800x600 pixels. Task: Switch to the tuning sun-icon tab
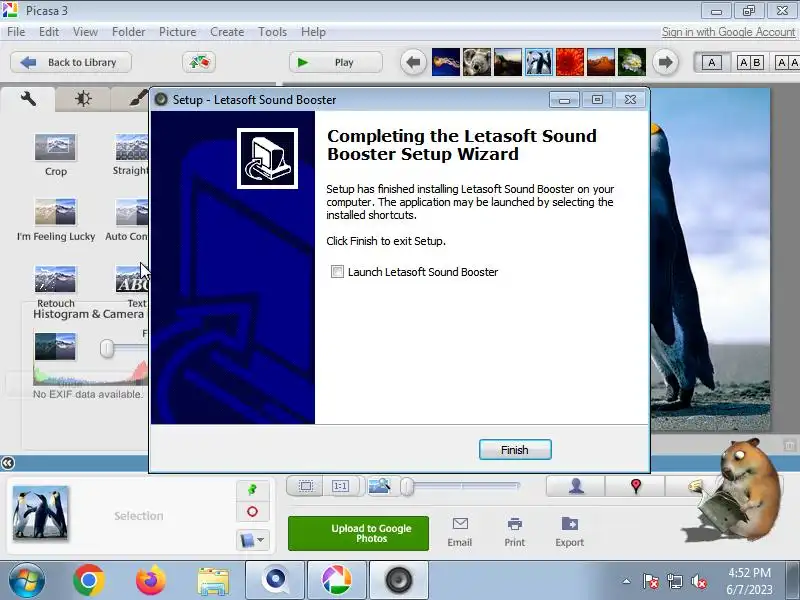83,99
